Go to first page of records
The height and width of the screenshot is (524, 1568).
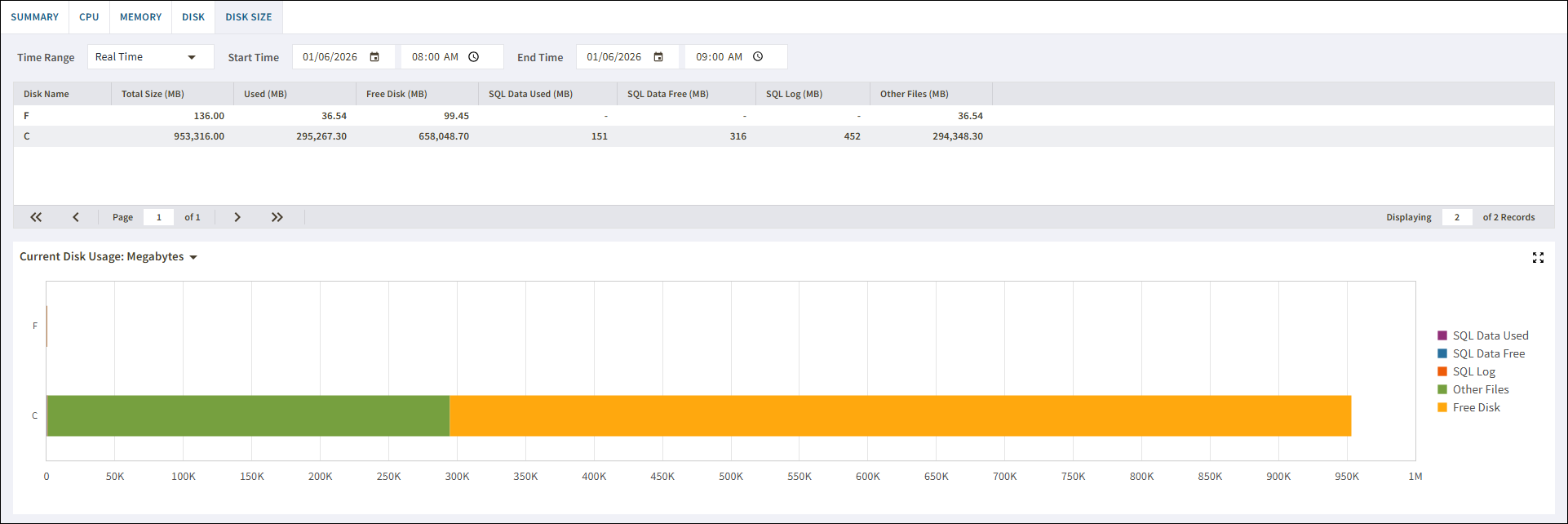point(36,217)
